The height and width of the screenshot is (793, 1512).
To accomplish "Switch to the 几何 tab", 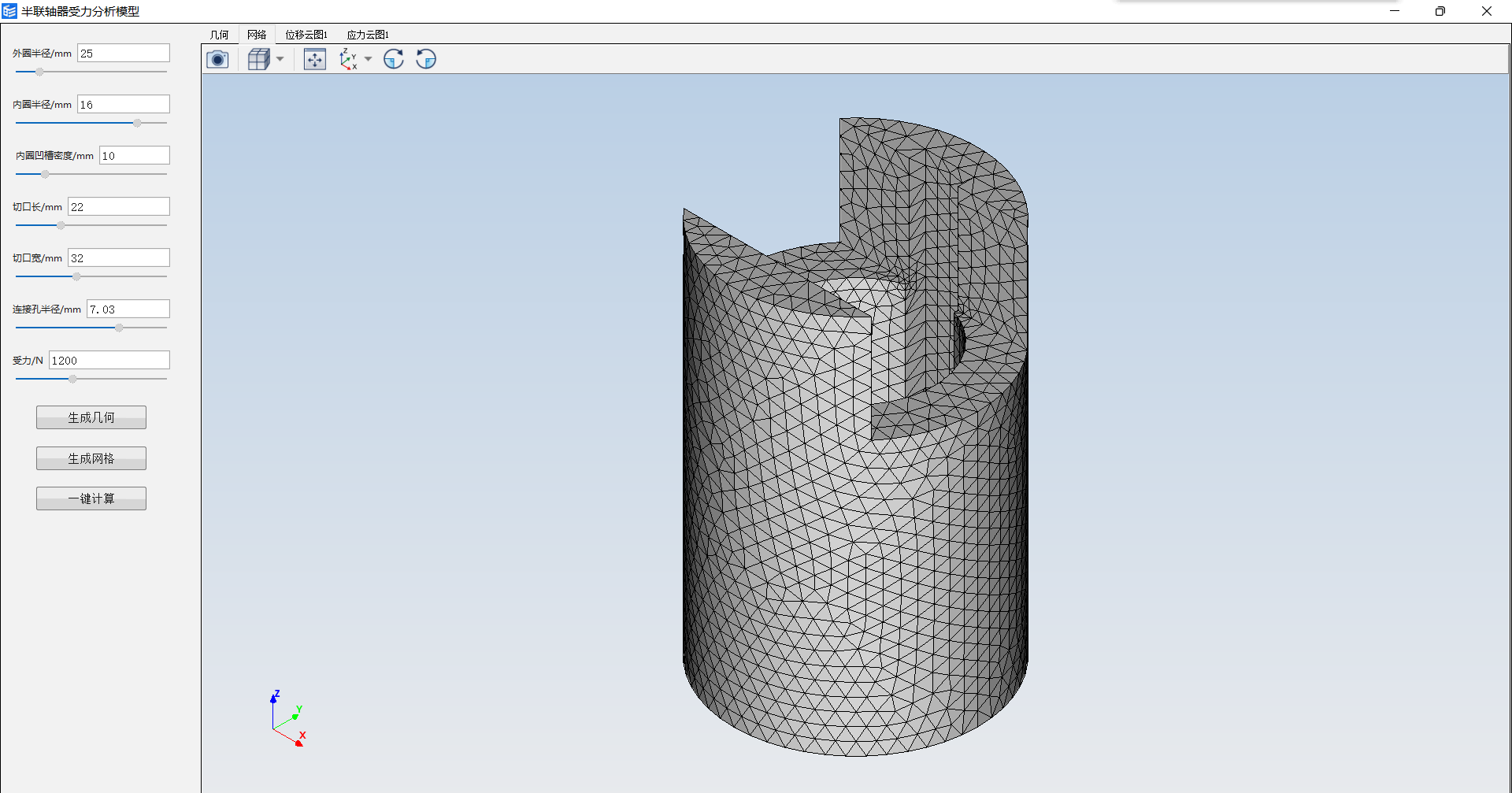I will [x=219, y=35].
